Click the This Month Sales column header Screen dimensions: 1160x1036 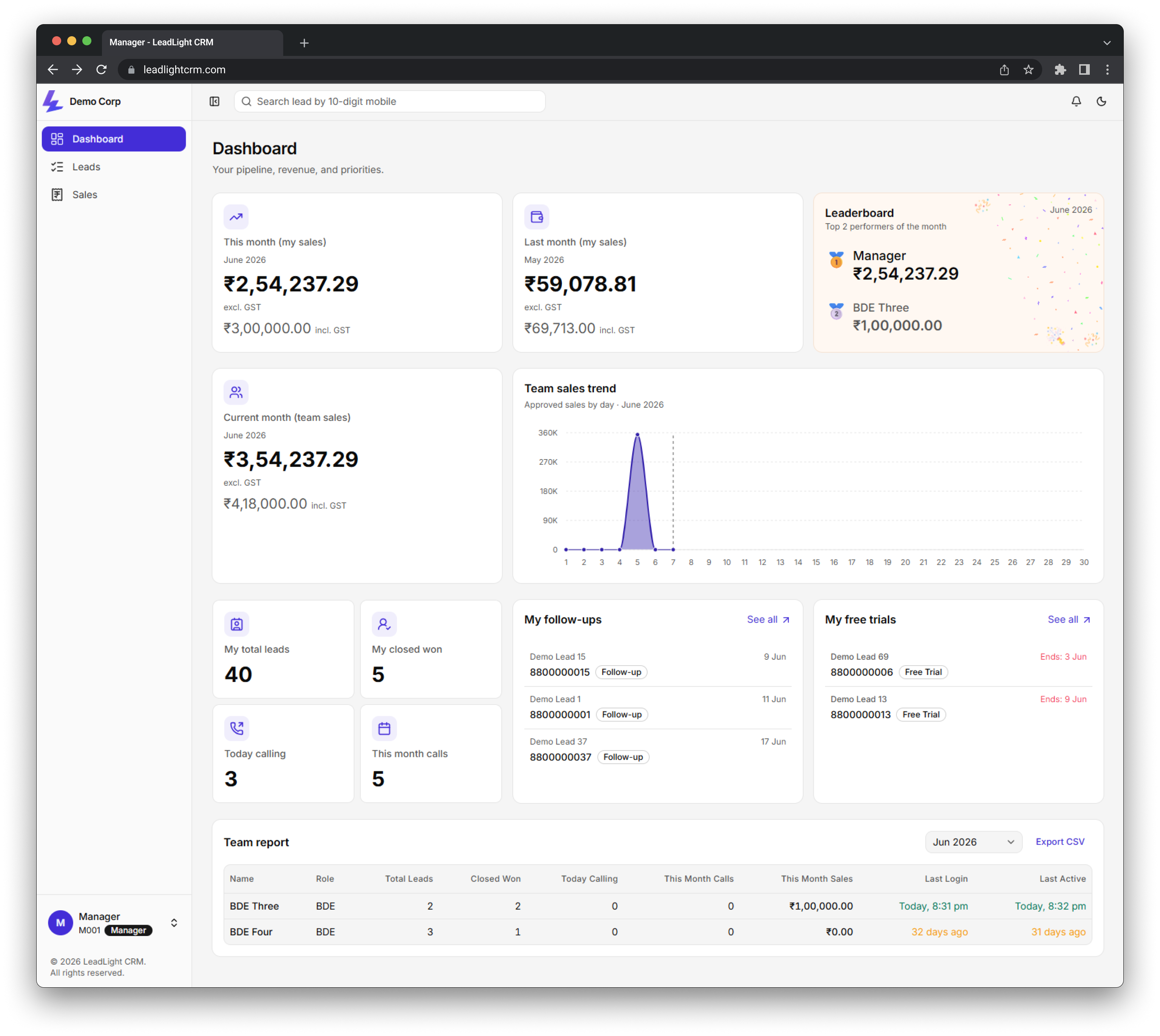pos(816,879)
